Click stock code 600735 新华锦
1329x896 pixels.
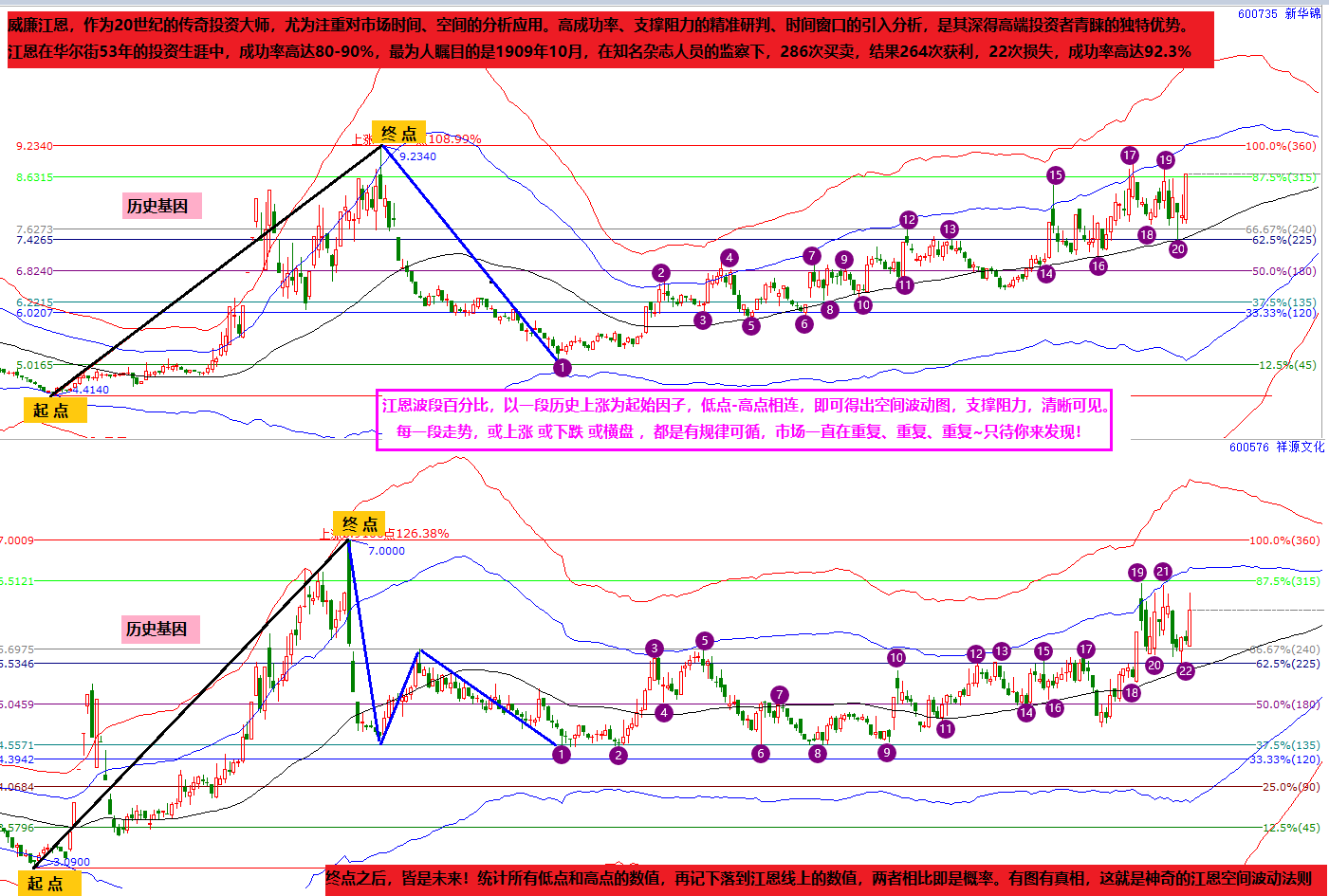pos(1279,13)
